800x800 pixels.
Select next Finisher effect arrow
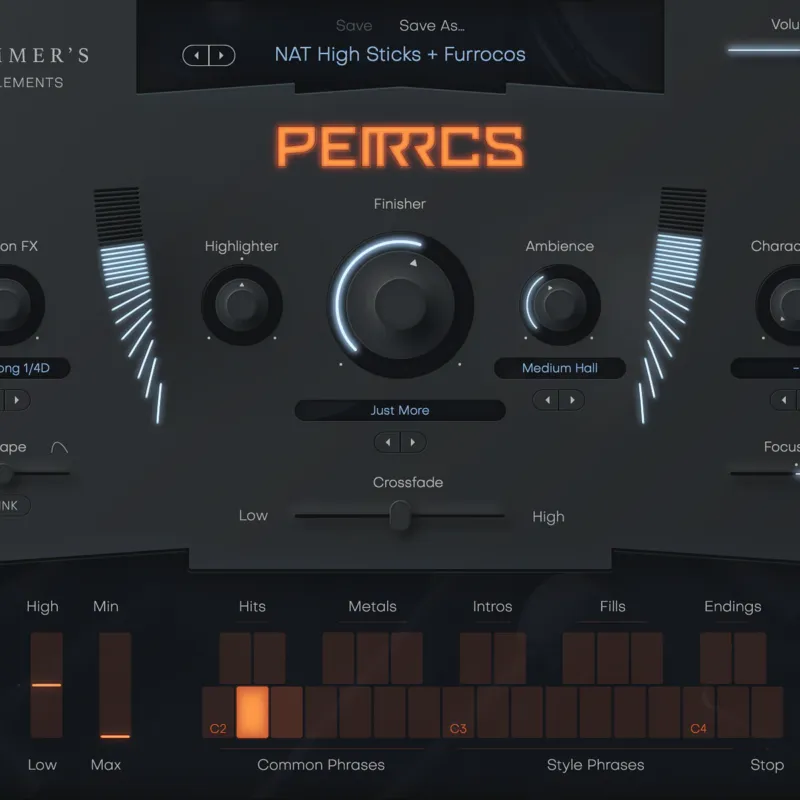click(413, 442)
